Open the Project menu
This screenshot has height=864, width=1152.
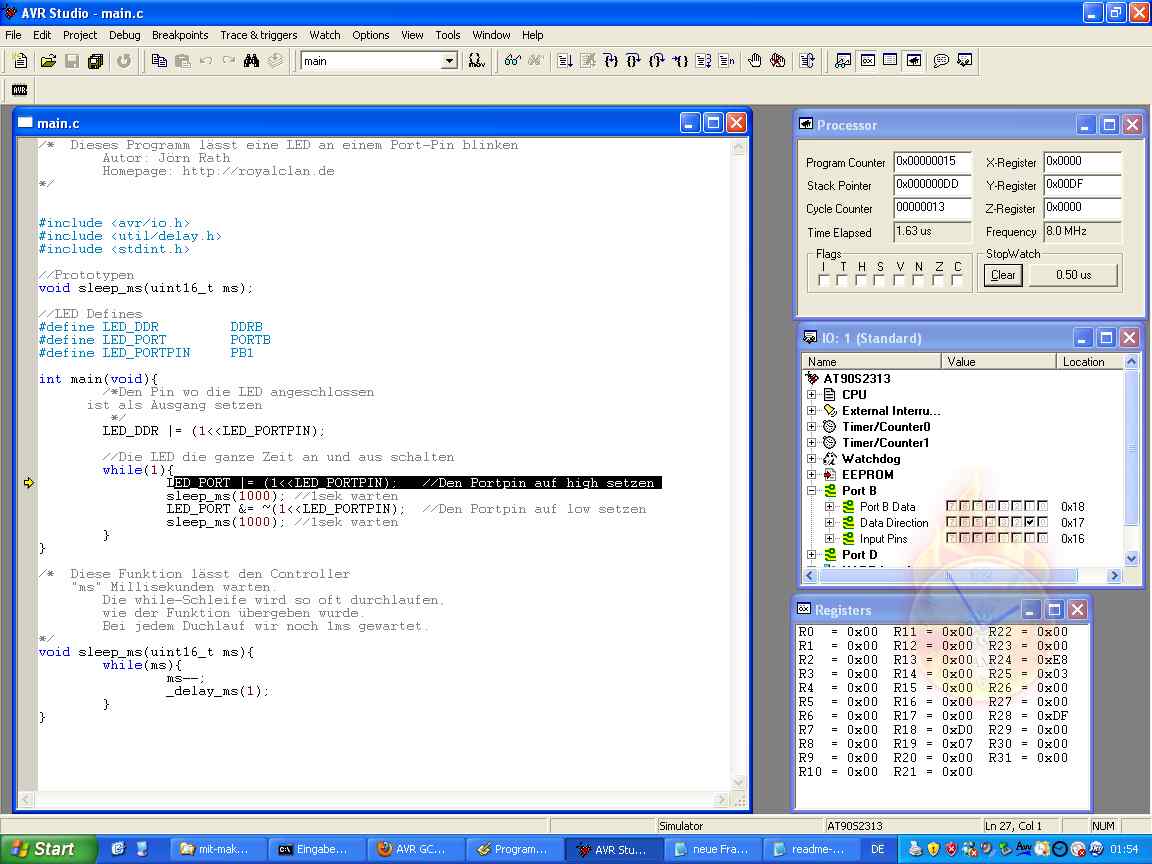[80, 35]
